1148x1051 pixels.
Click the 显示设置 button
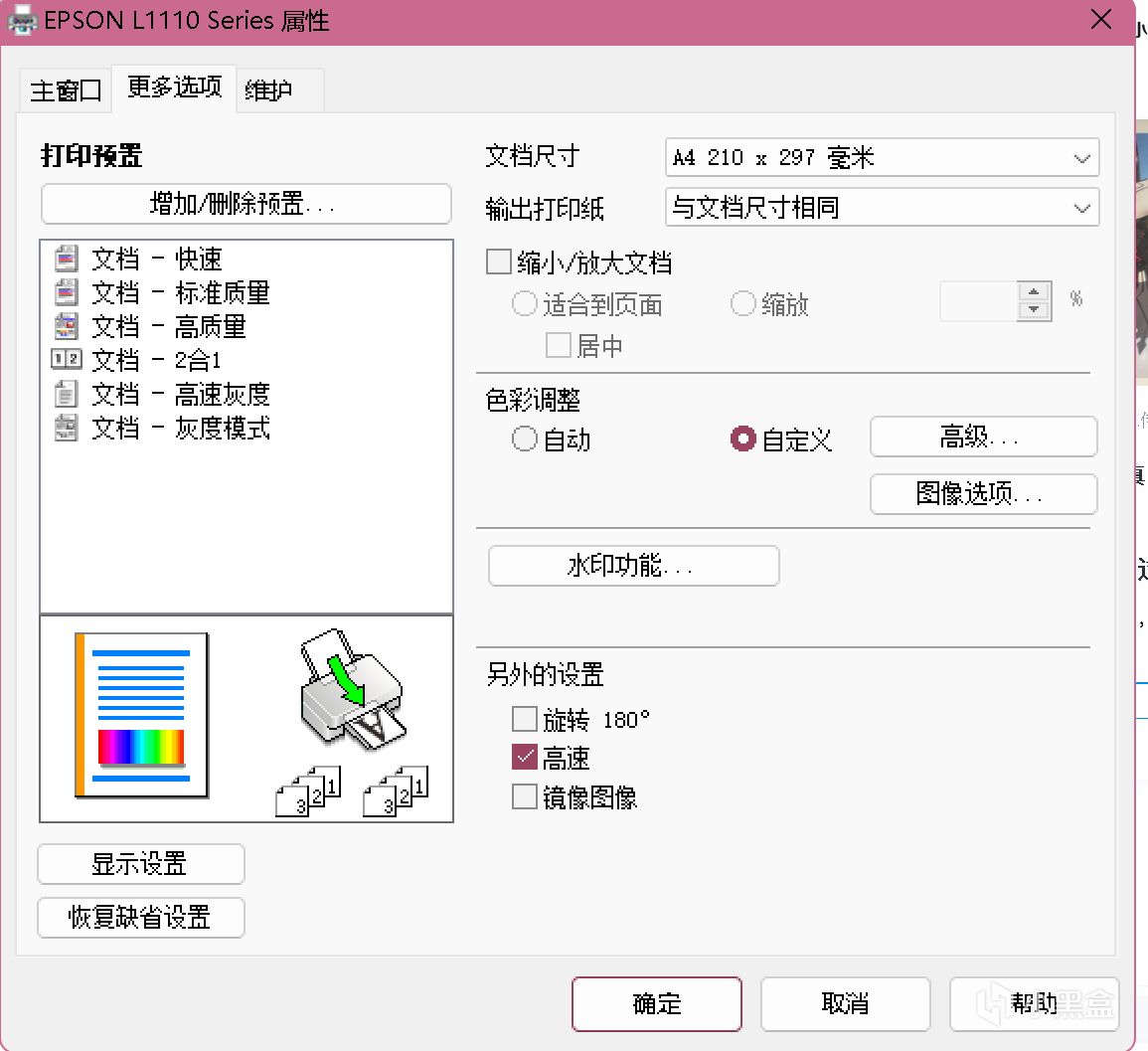140,864
